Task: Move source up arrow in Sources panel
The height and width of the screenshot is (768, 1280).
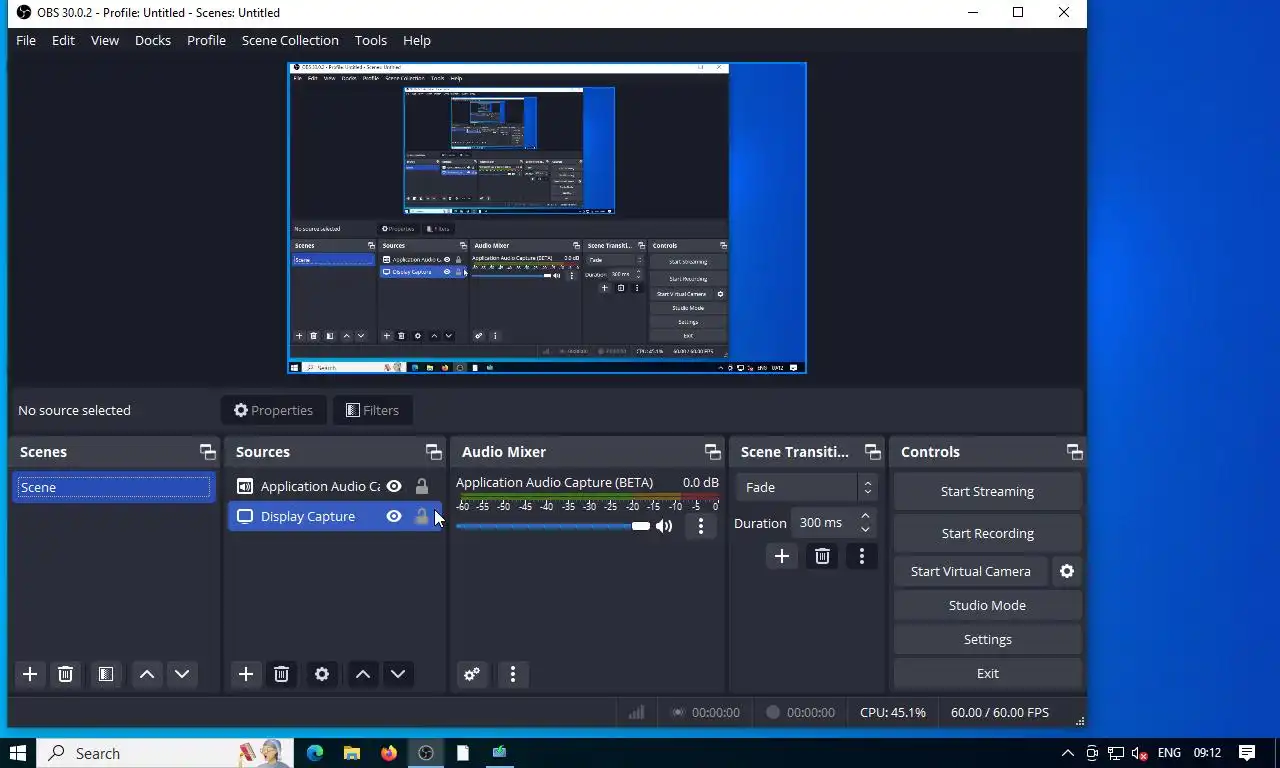Action: (x=363, y=674)
